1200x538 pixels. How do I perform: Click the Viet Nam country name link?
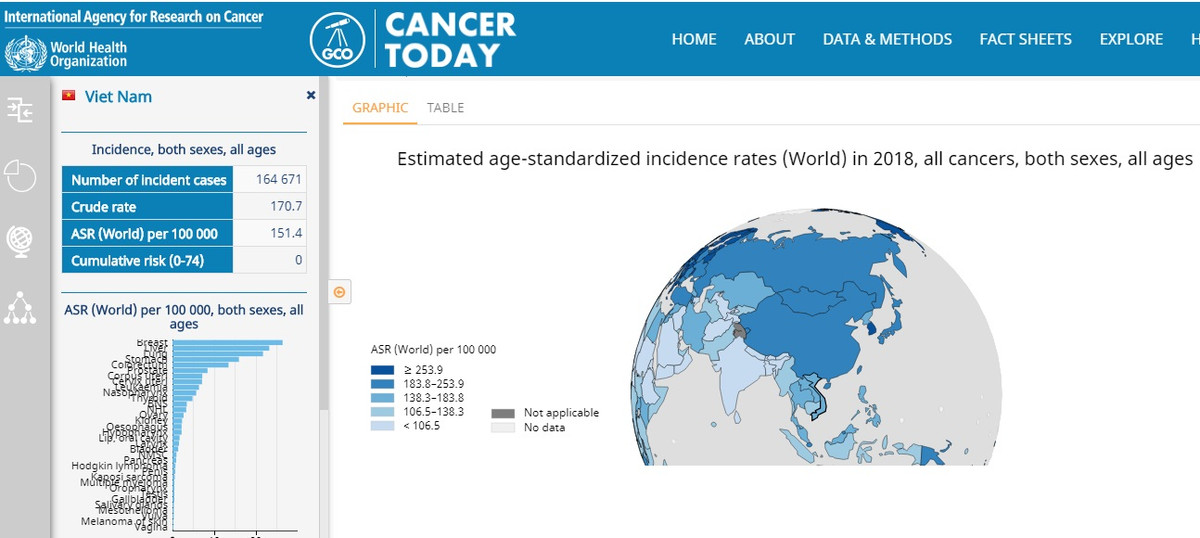tap(119, 97)
